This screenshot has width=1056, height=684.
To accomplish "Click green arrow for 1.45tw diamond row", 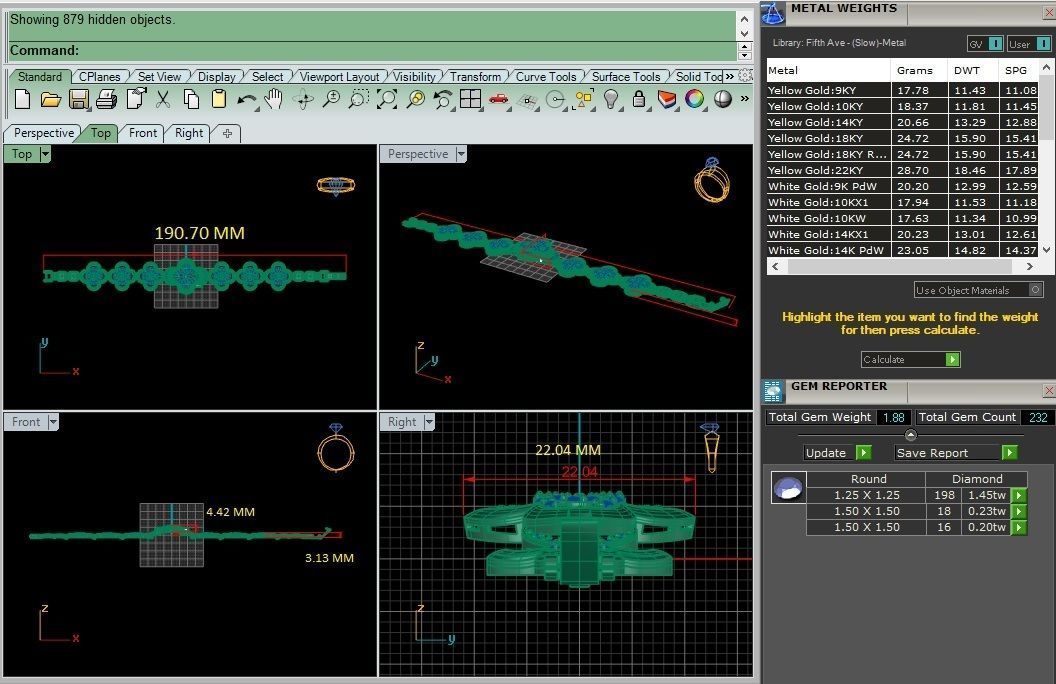I will 1020,495.
